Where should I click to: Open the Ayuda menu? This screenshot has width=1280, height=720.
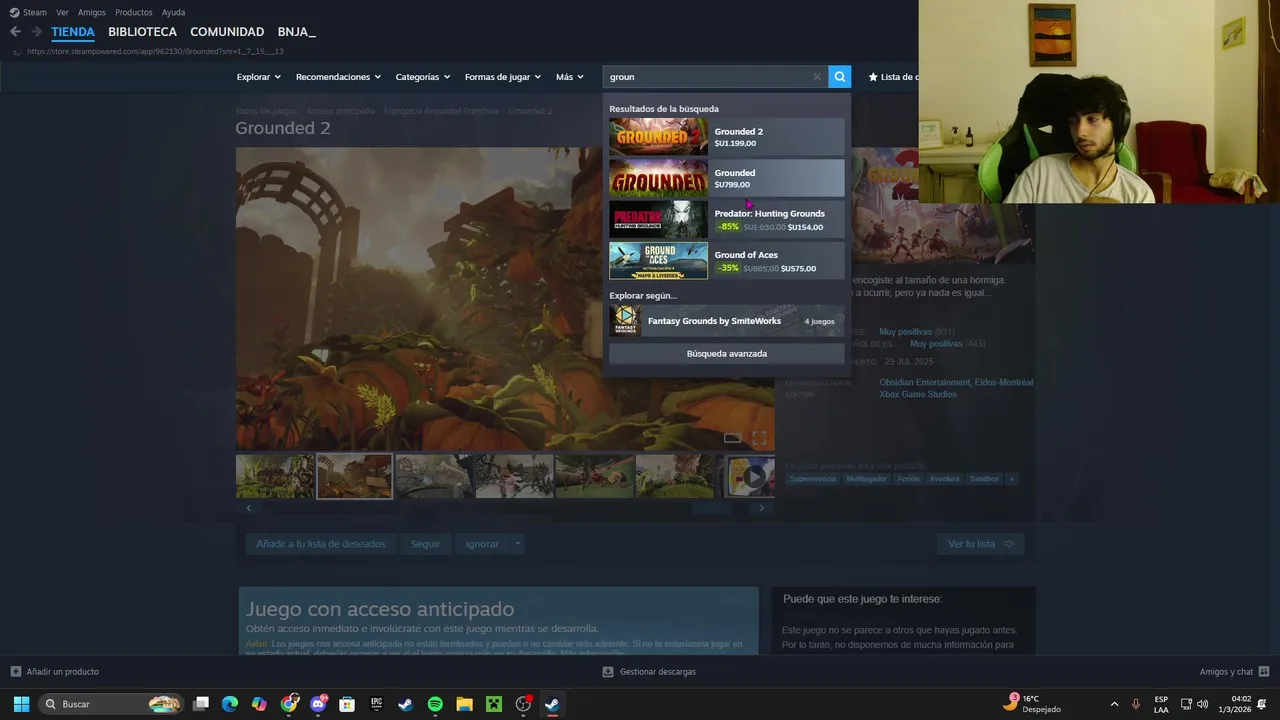[x=173, y=12]
